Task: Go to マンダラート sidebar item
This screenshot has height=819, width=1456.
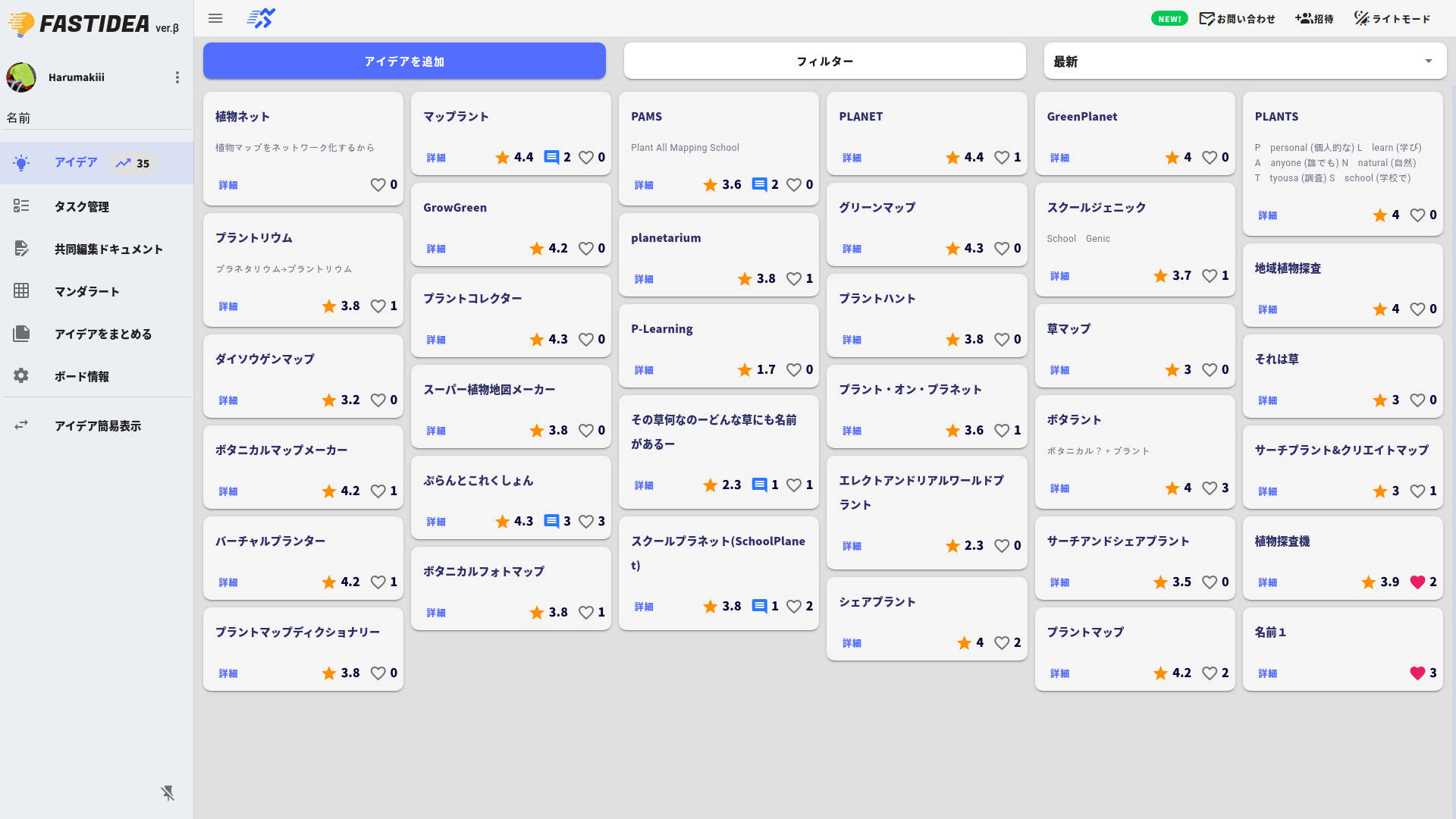Action: click(86, 291)
